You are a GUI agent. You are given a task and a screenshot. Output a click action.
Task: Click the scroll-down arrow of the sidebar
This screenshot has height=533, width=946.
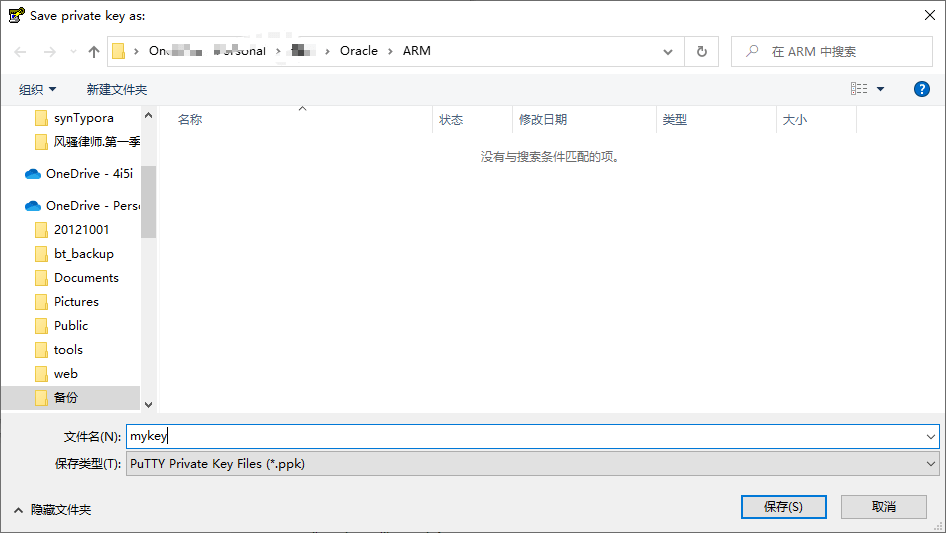(x=148, y=404)
